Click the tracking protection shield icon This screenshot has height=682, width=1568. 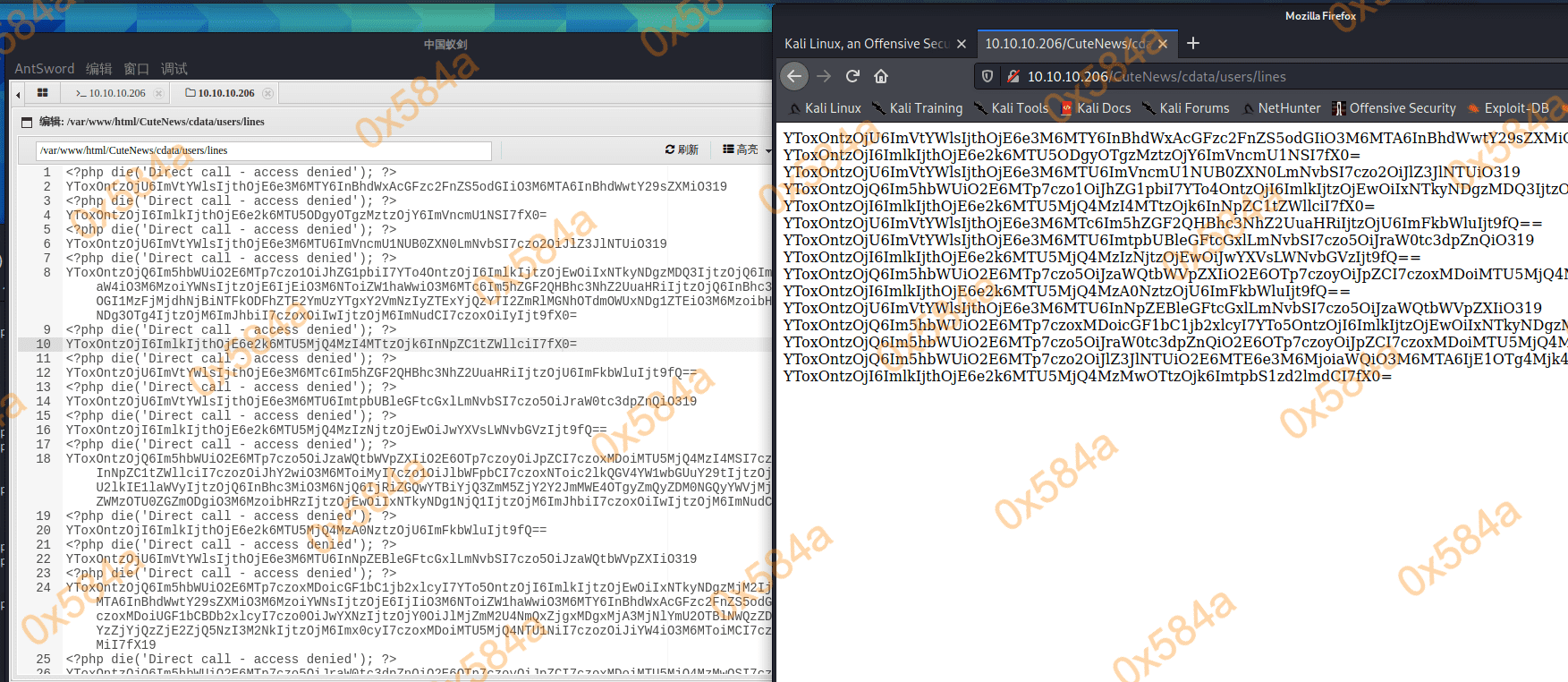click(x=987, y=77)
